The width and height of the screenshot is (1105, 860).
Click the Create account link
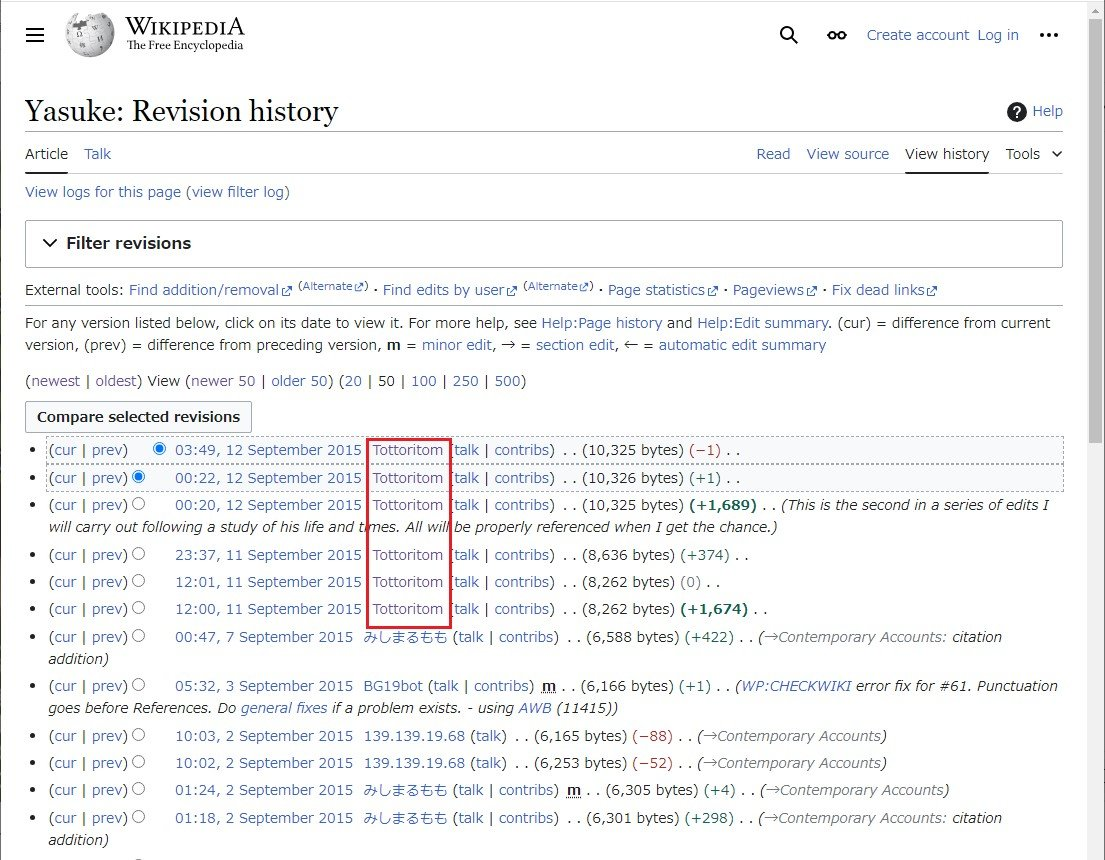[917, 35]
